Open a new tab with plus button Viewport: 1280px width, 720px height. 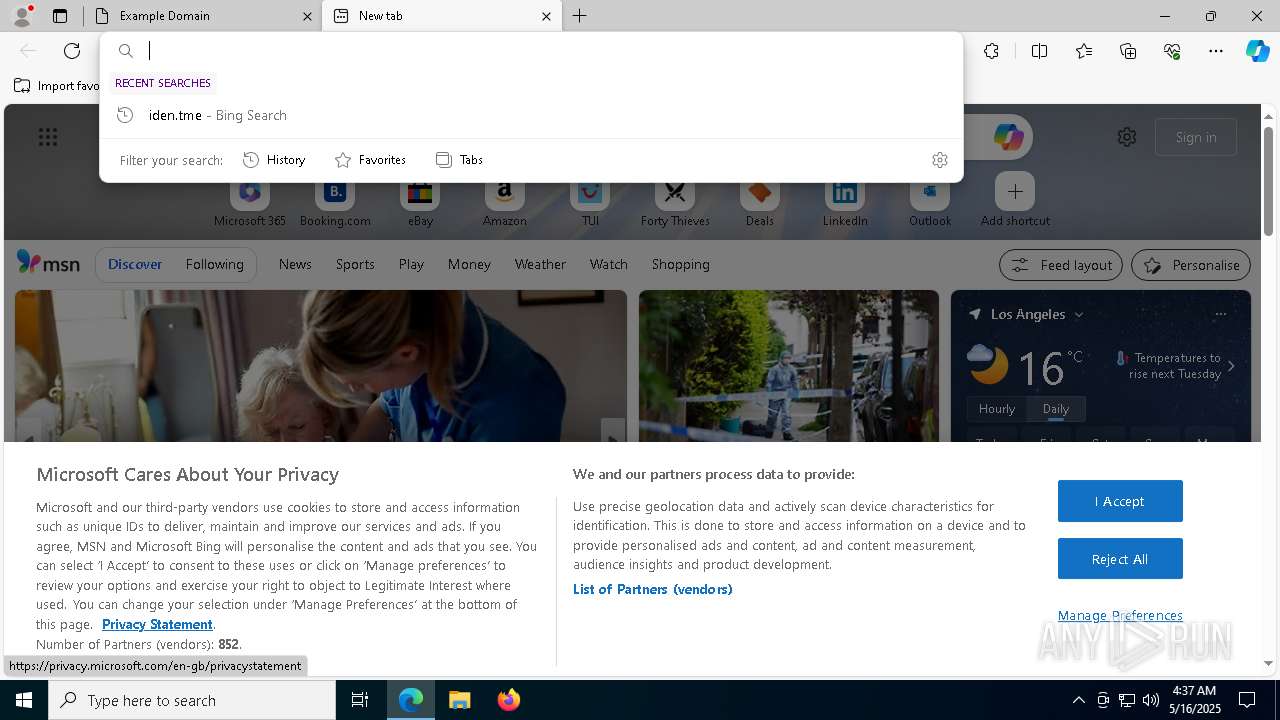(579, 16)
